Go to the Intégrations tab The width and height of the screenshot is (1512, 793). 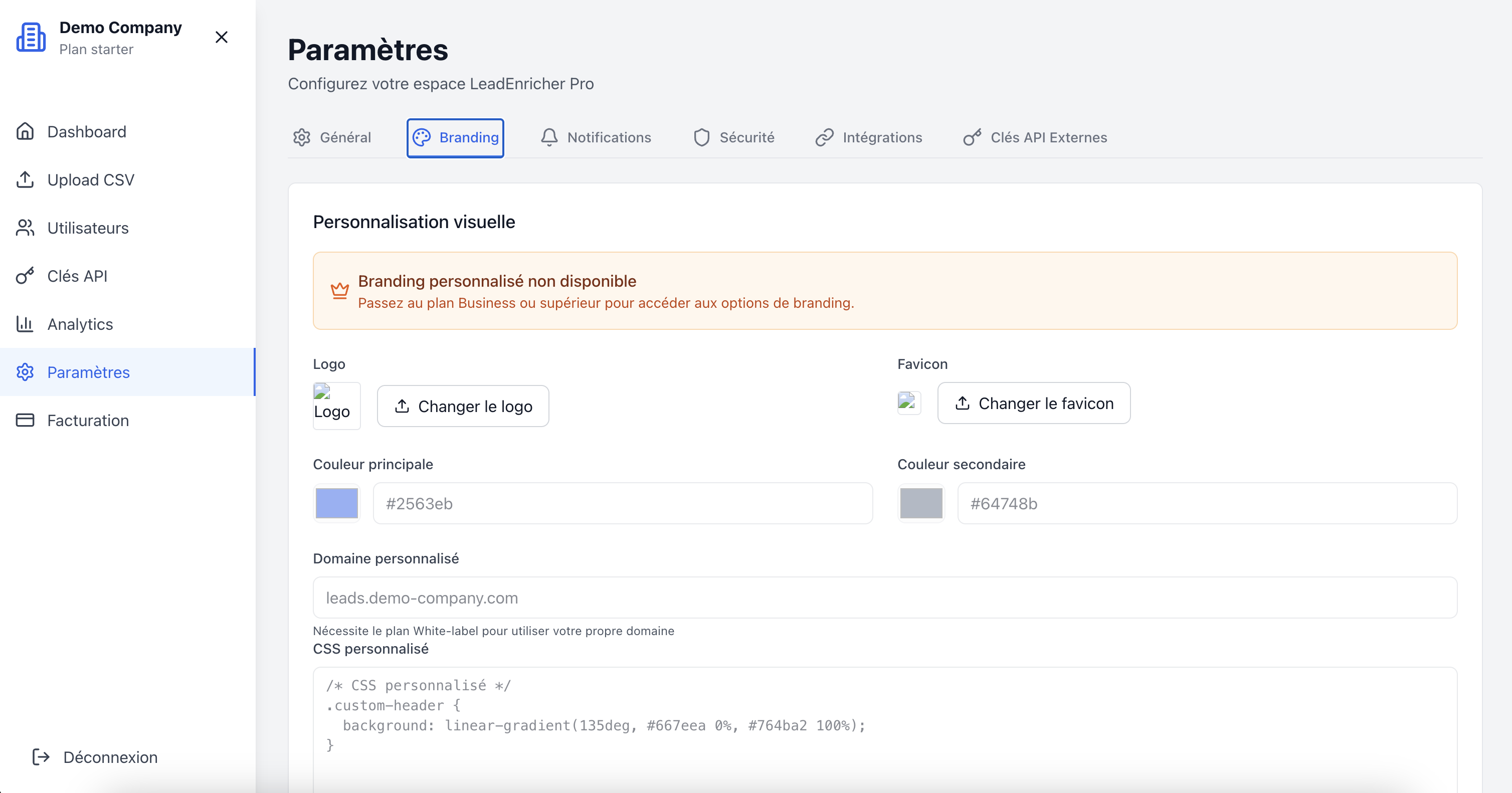tap(869, 137)
